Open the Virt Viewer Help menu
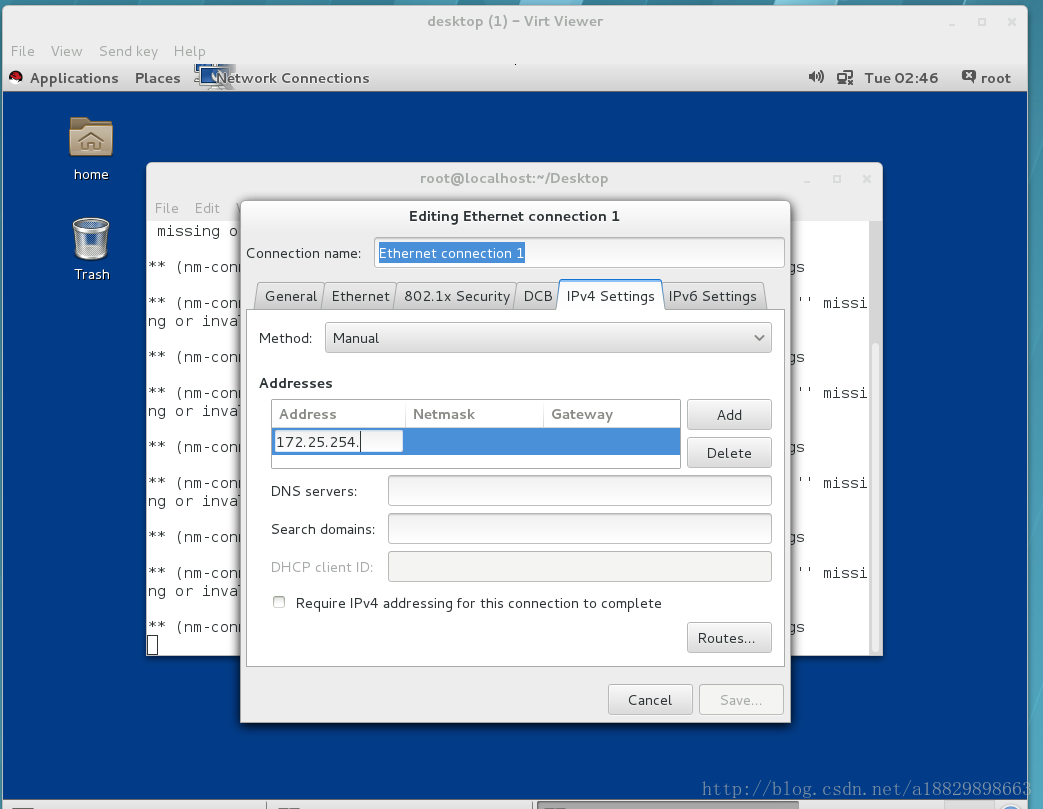Screen dimensions: 1043x809 (190, 51)
